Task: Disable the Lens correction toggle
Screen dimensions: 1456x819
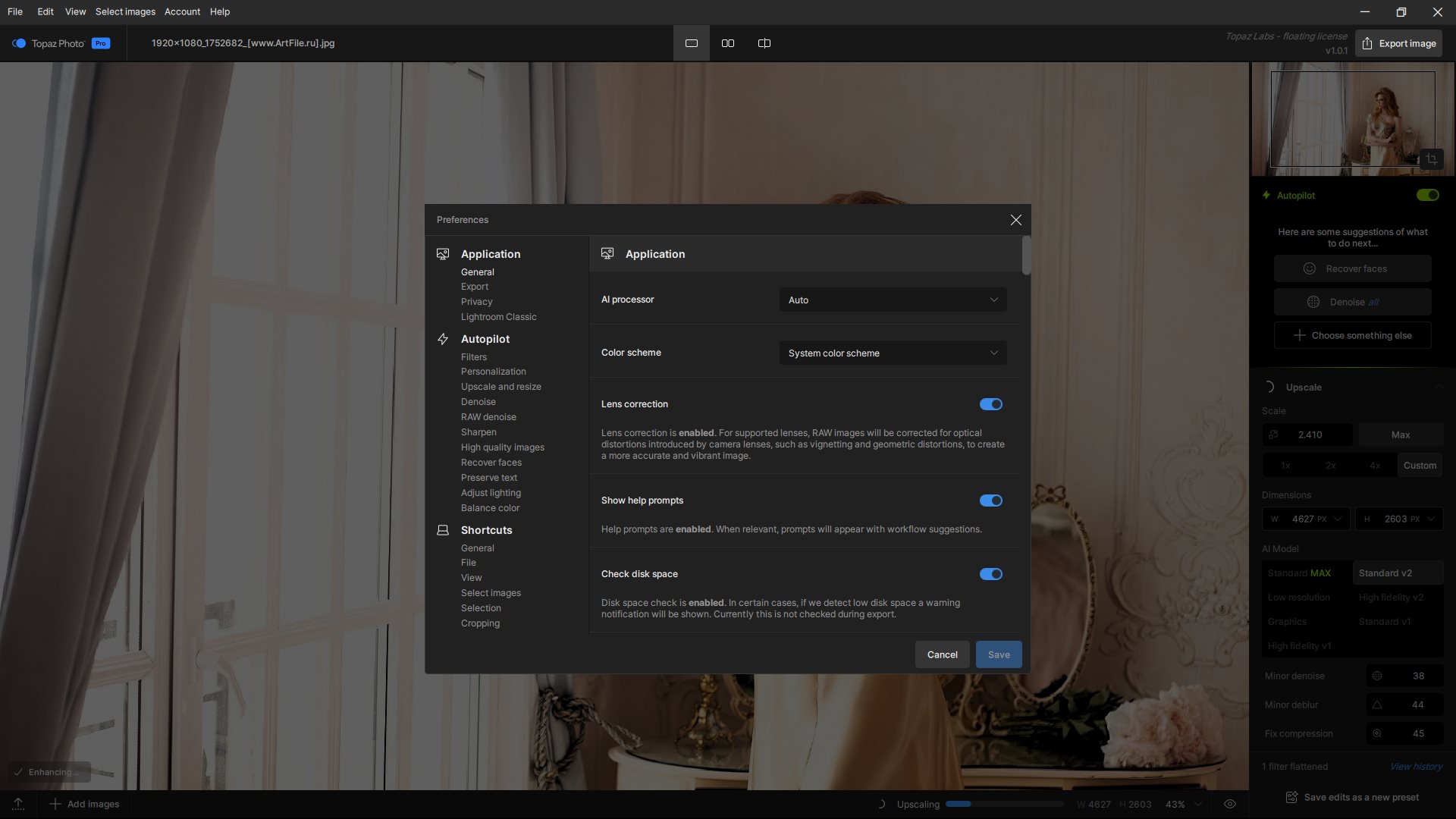Action: coord(990,404)
